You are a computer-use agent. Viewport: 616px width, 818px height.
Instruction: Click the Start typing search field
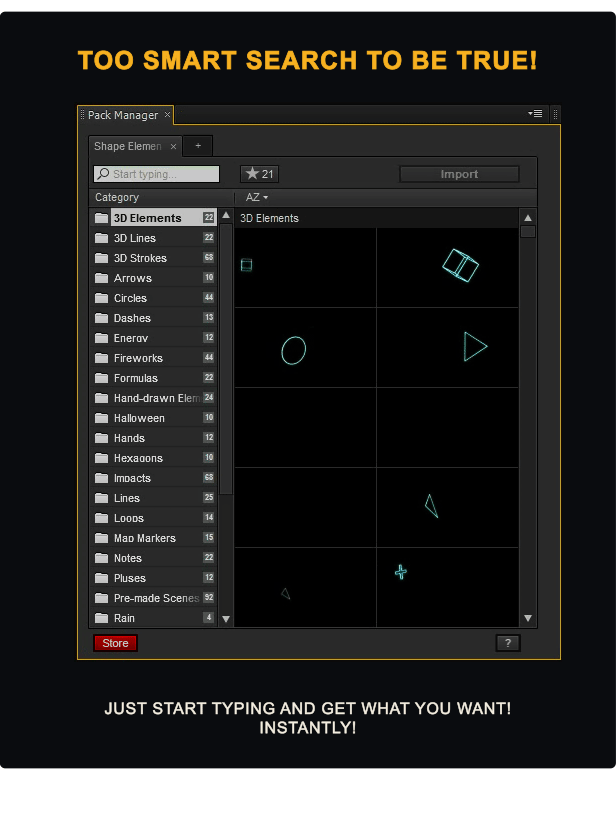[x=156, y=174]
